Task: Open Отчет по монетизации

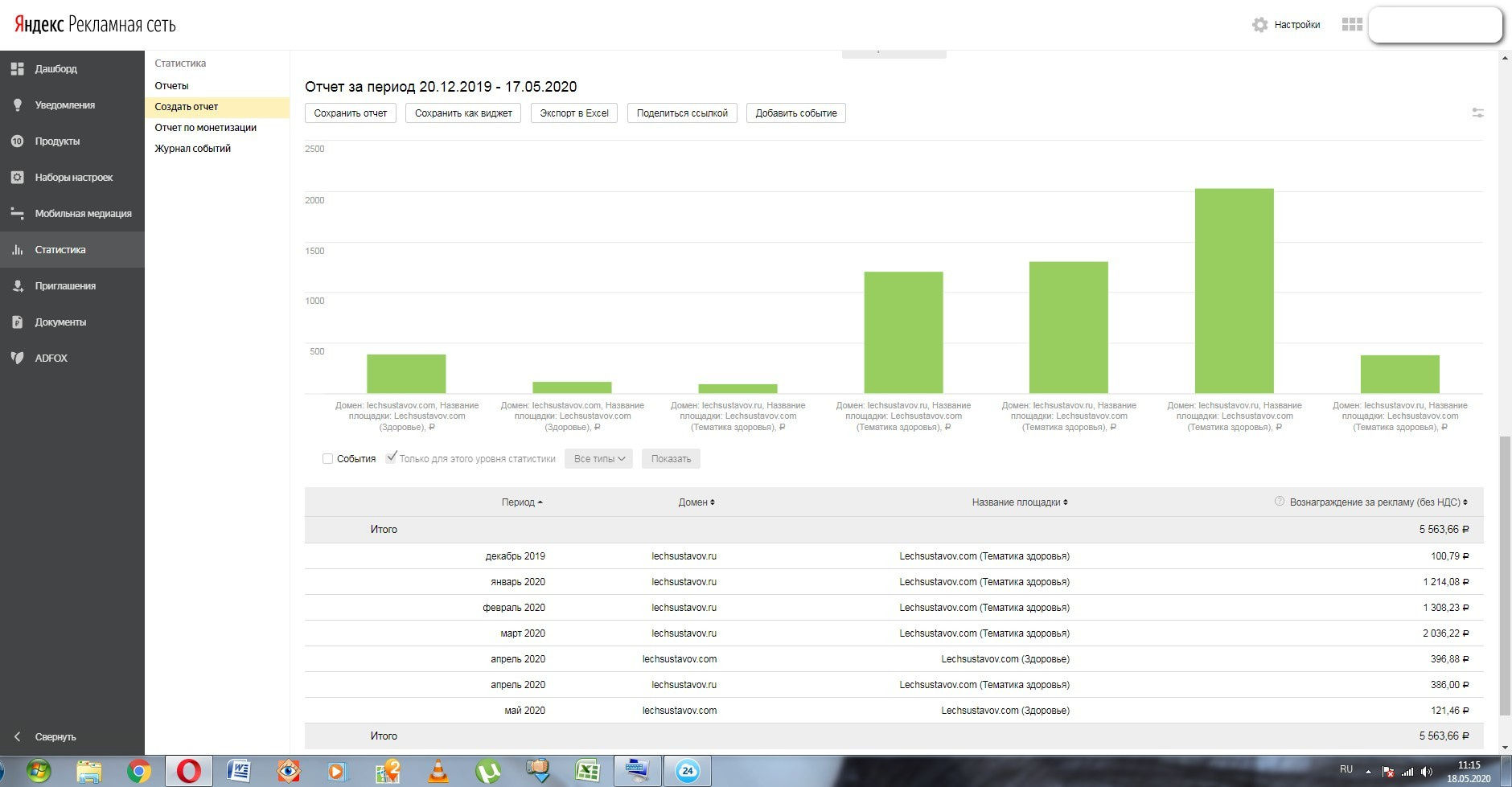Action: pos(206,128)
